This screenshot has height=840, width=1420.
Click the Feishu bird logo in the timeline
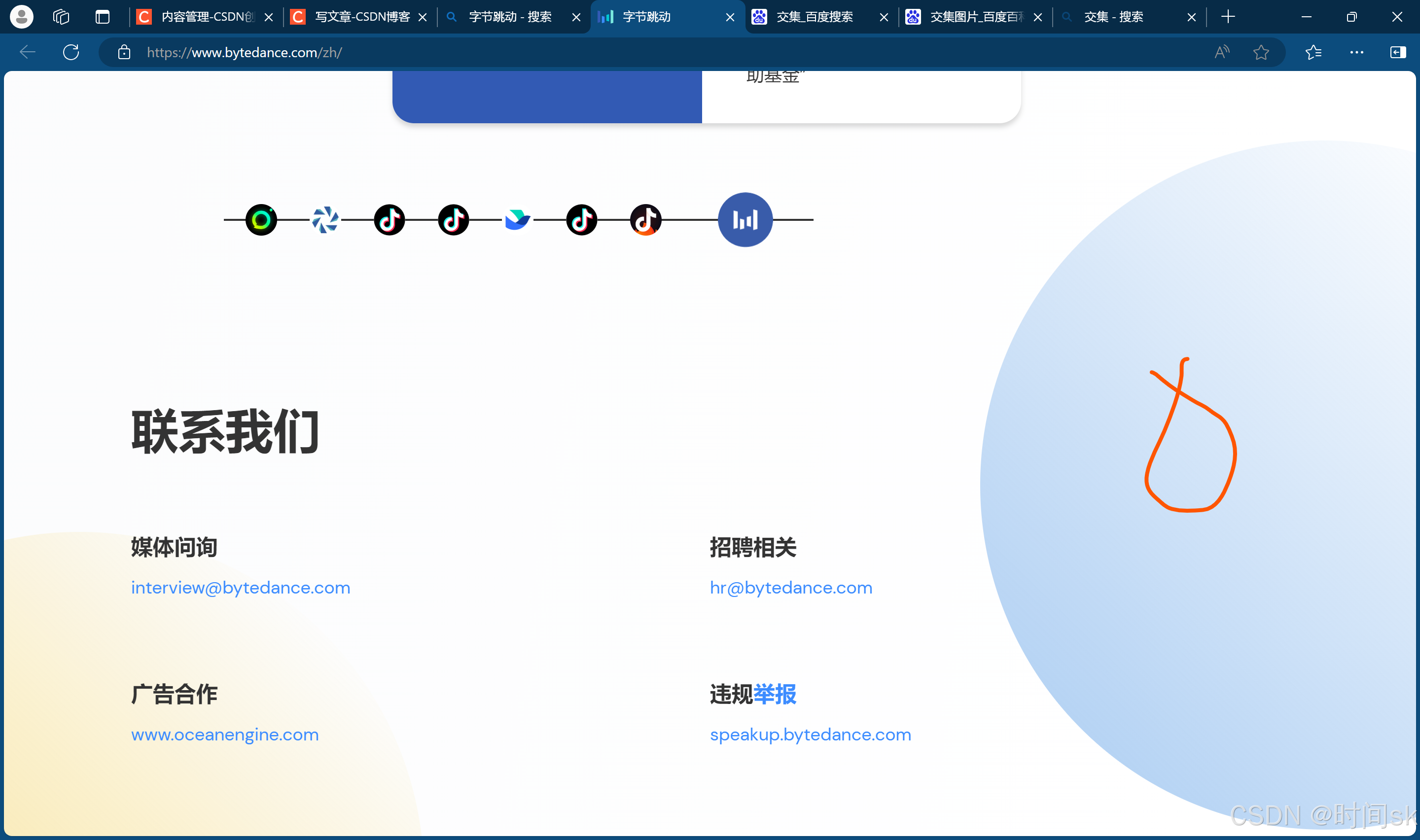[517, 220]
